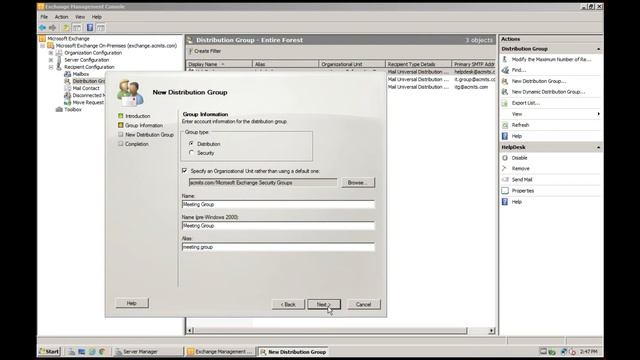Click the Show/Hide Action Pane toolbar icon
The image size is (640, 360).
click(x=100, y=28)
